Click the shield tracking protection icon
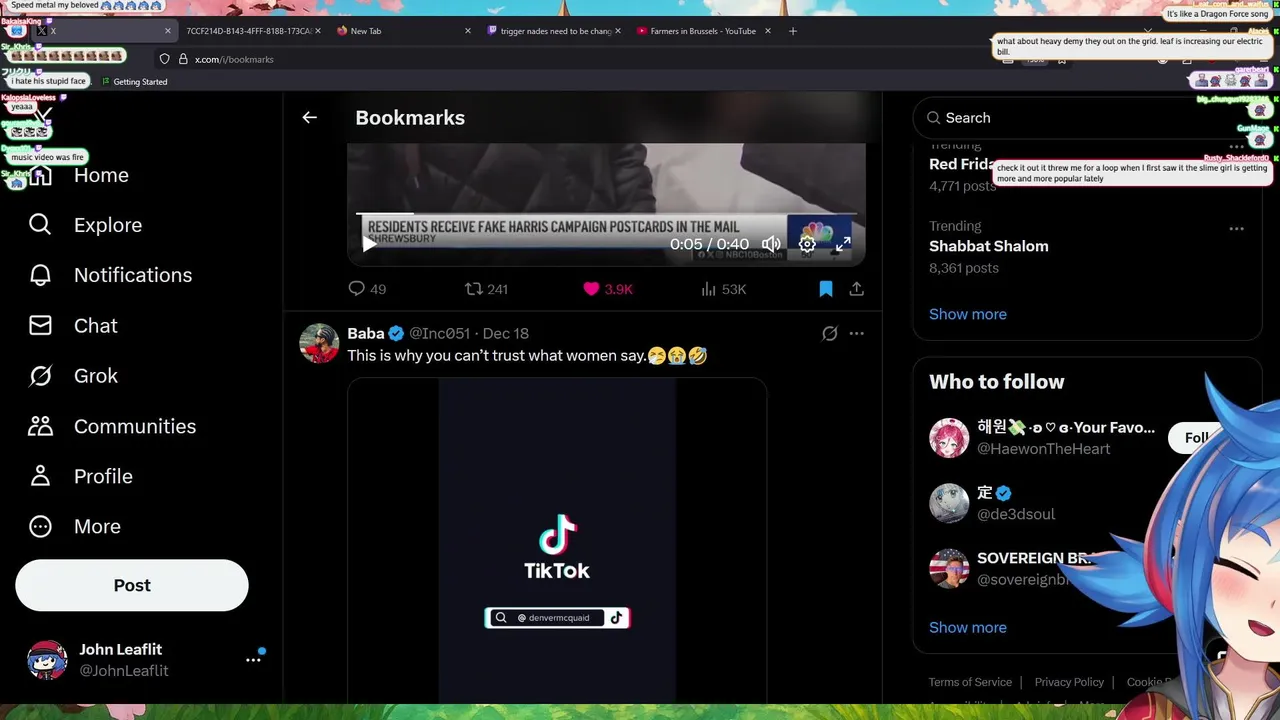 pyautogui.click(x=165, y=59)
